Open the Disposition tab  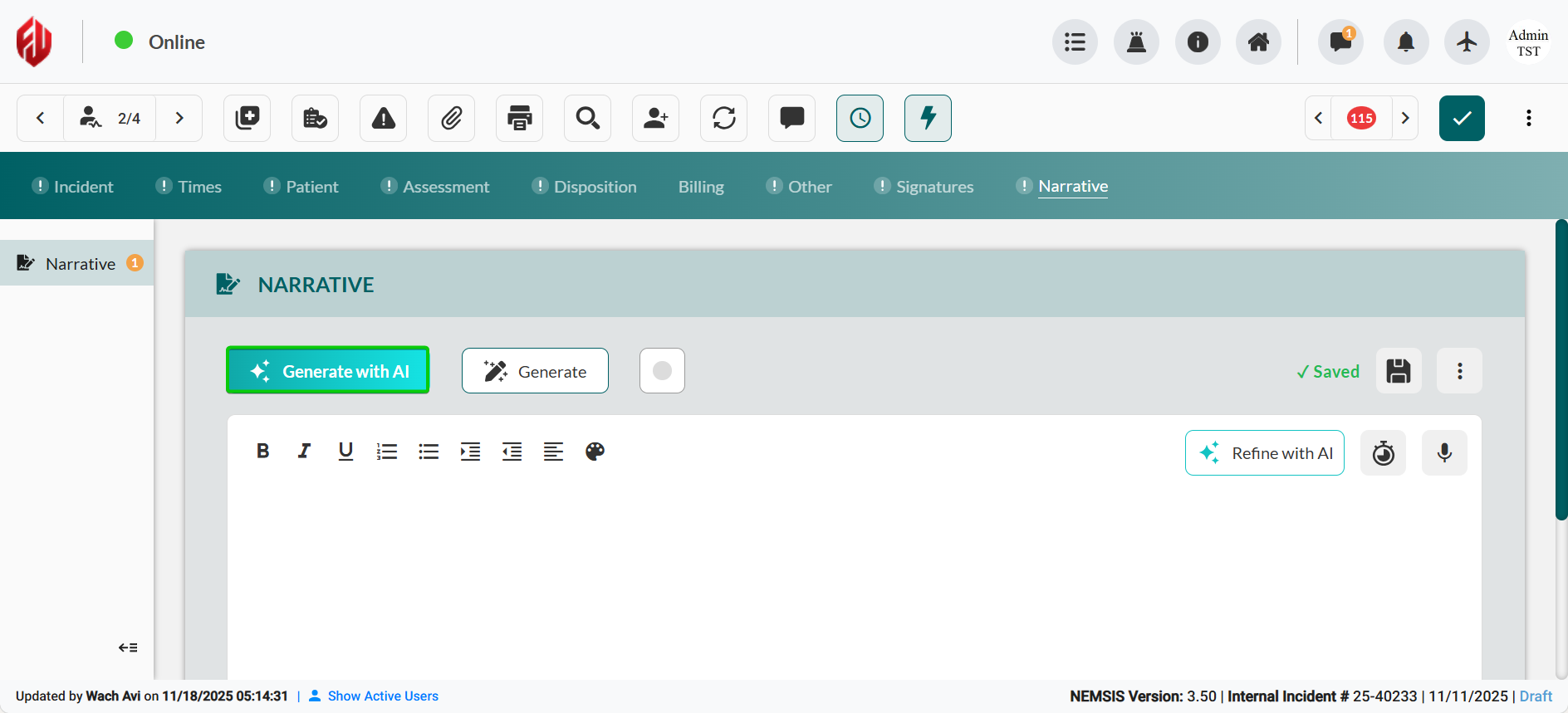595,187
